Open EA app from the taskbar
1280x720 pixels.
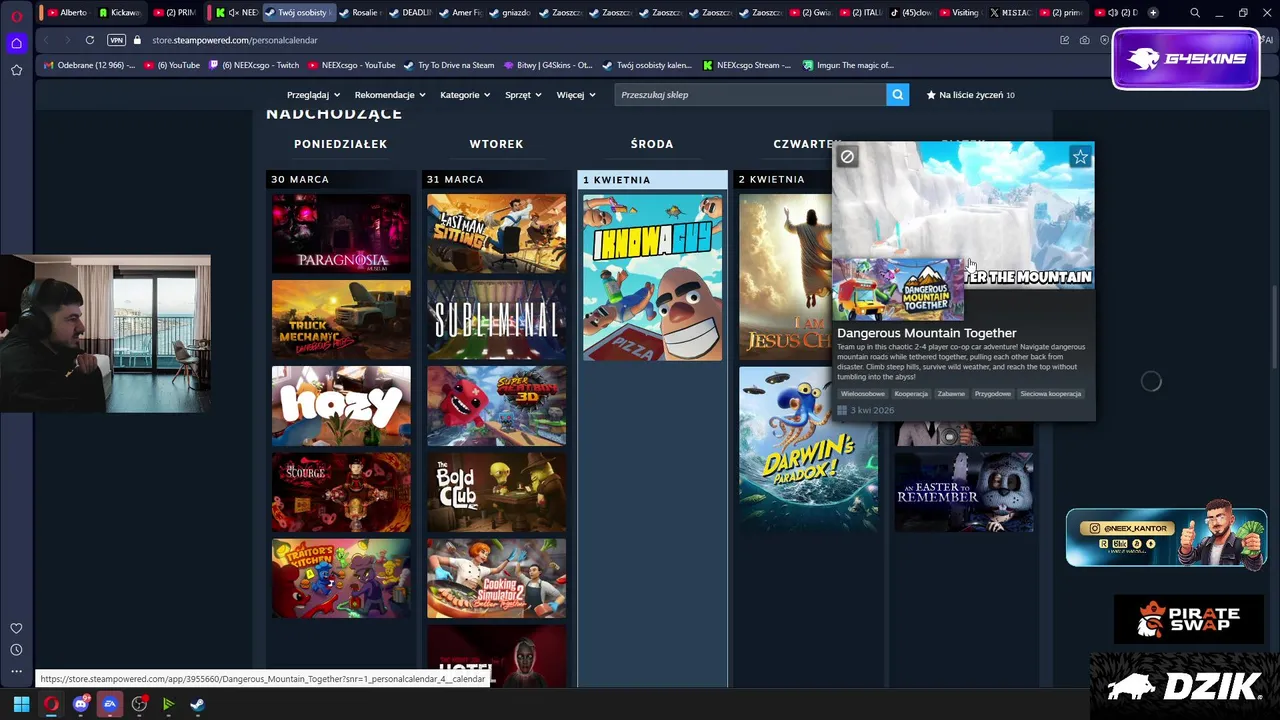point(110,704)
